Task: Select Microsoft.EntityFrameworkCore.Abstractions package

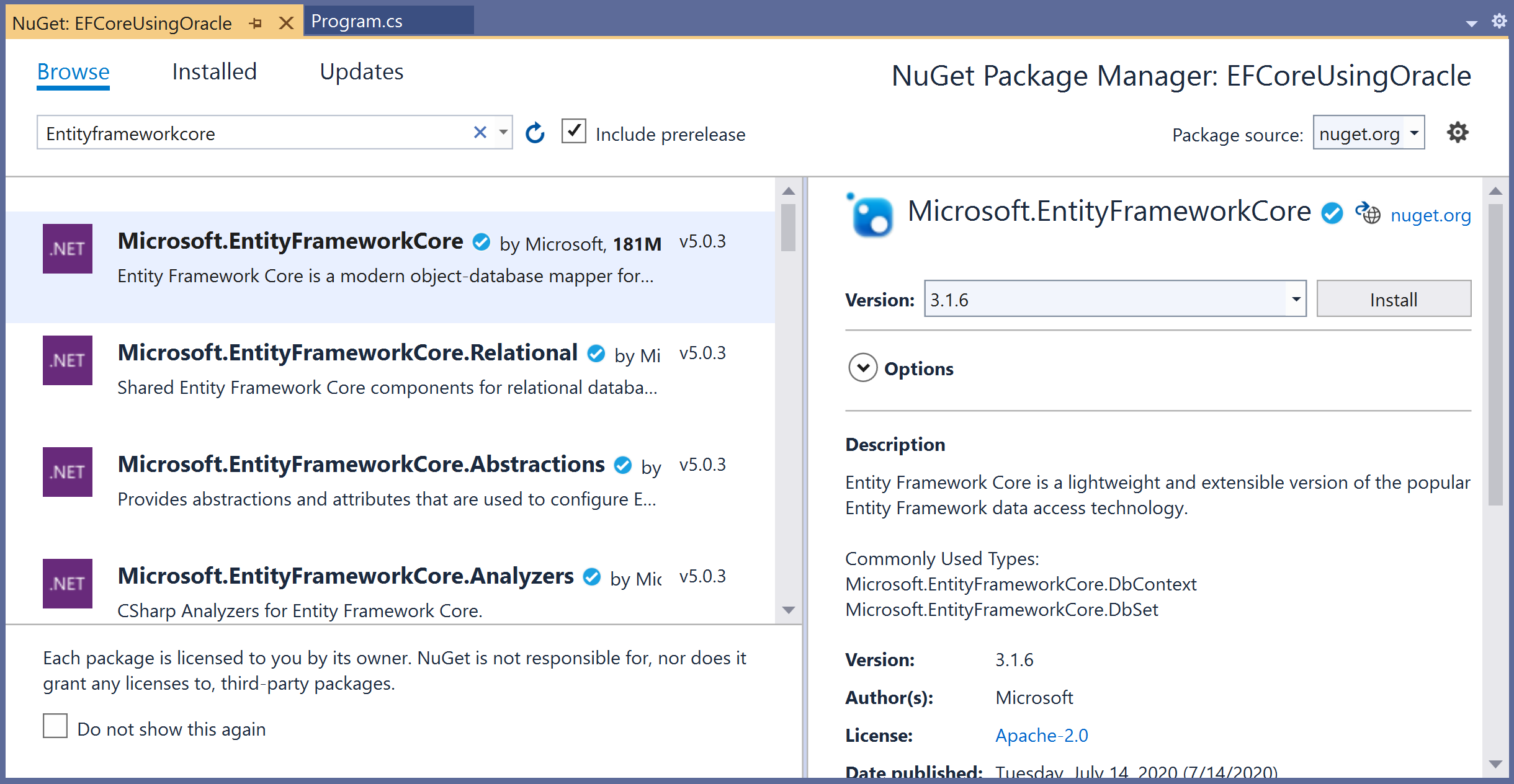Action: pyautogui.click(x=361, y=465)
